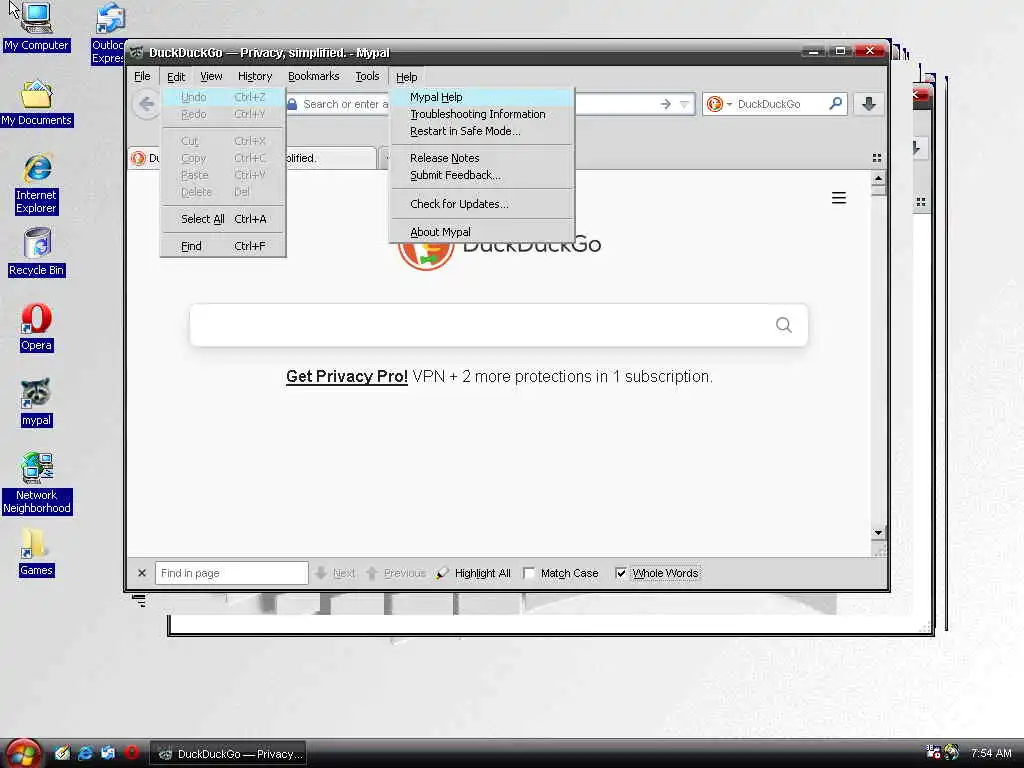
Task: Click the large DuckDuckGo page search box
Action: 499,325
